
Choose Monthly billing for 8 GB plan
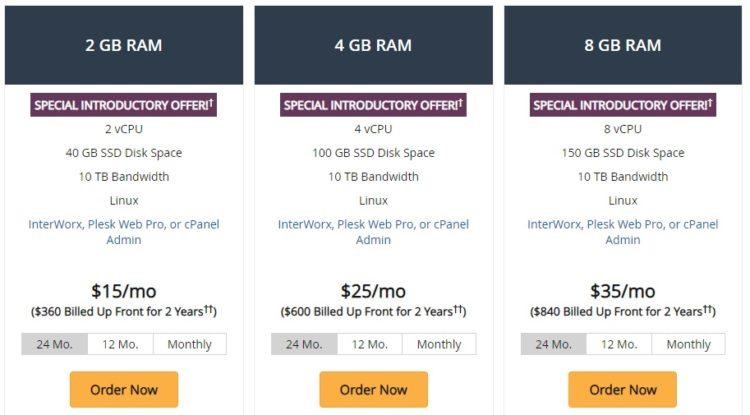(688, 344)
